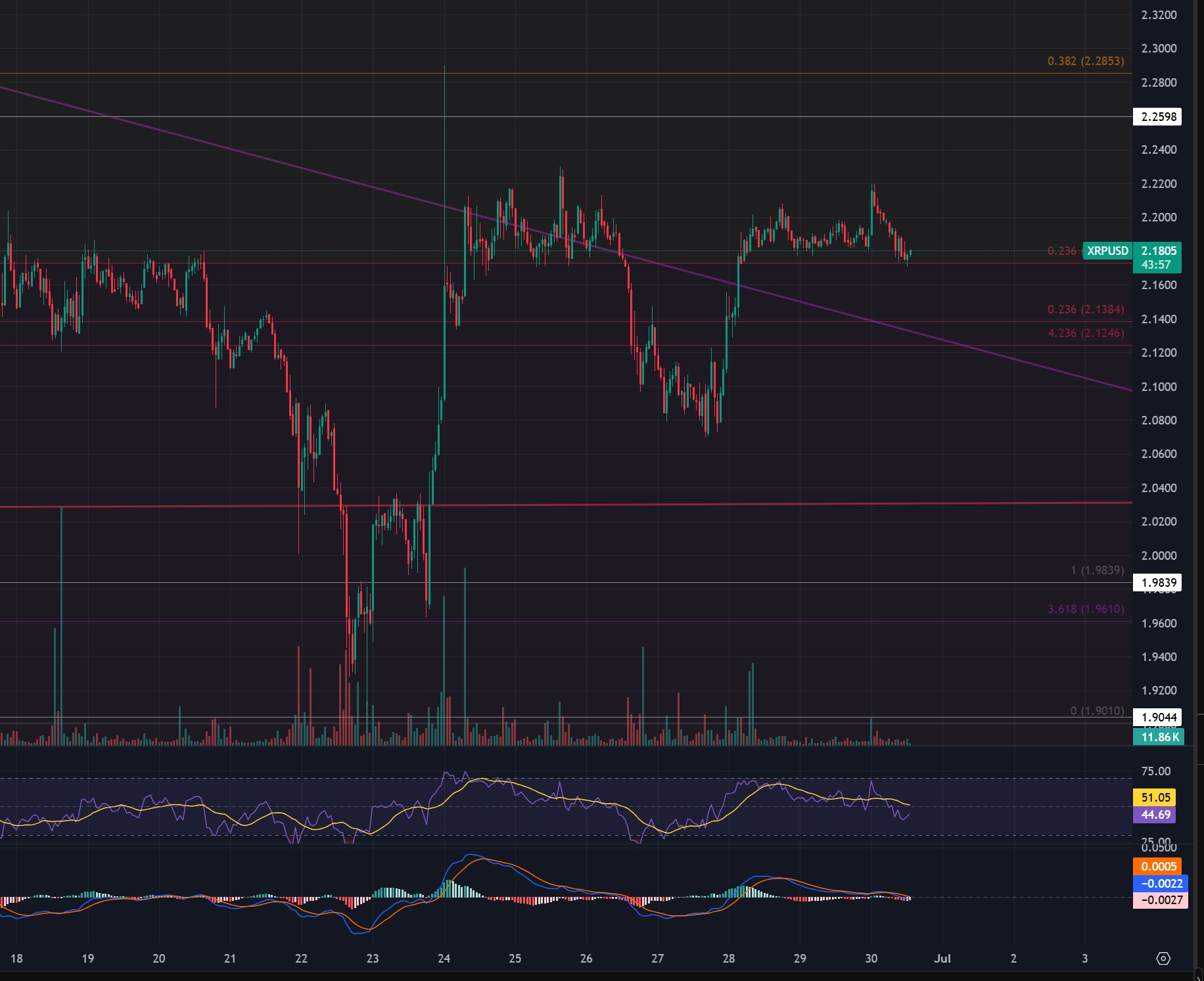Click the 24 date label on time axis
Image resolution: width=1204 pixels, height=981 pixels.
(444, 959)
